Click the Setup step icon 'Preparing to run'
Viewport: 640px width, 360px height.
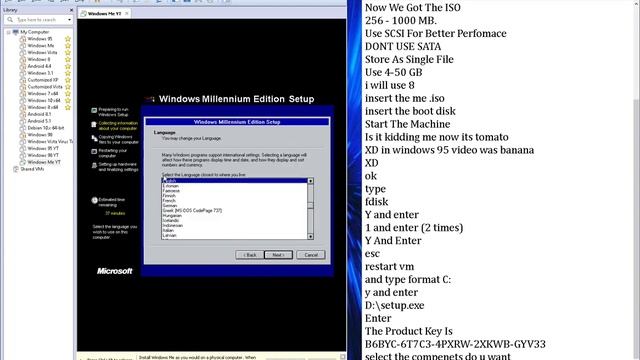pyautogui.click(x=94, y=110)
